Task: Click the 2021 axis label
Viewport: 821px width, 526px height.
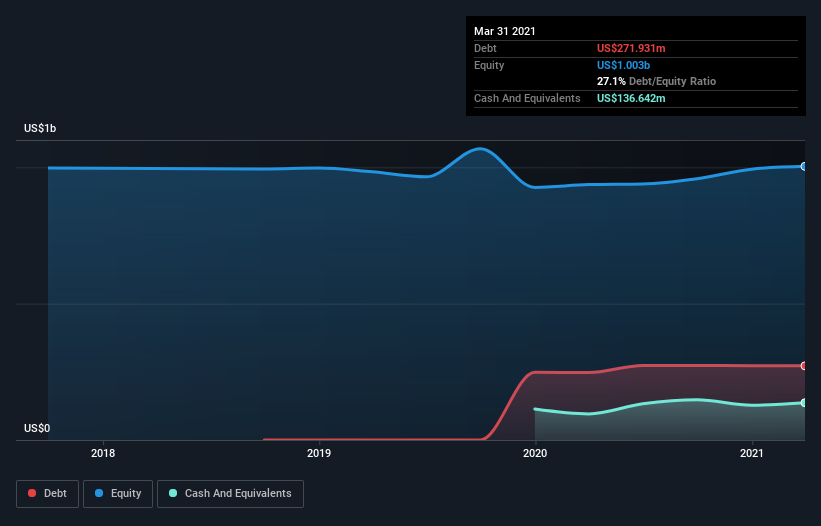Action: point(752,453)
